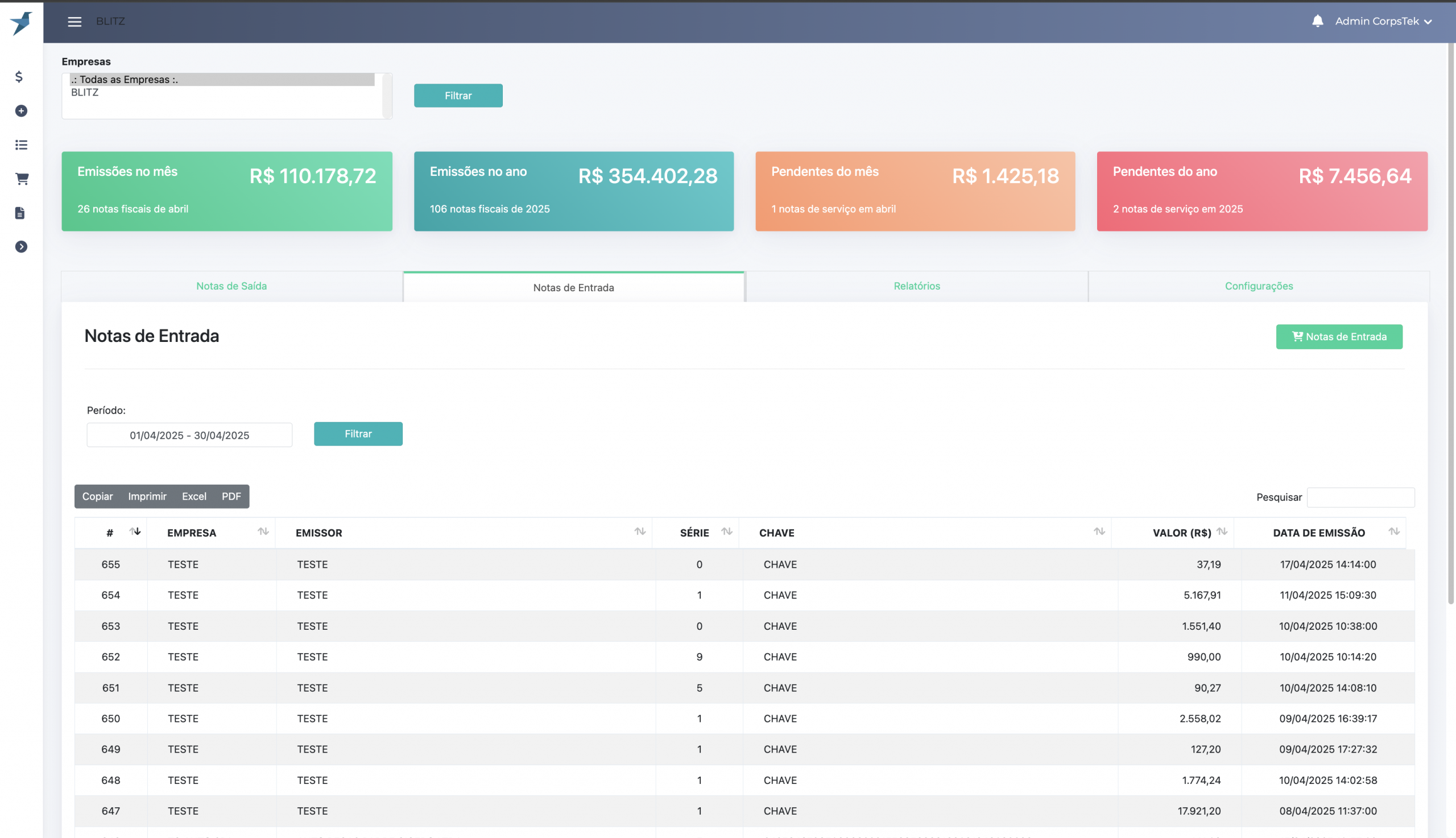The width and height of the screenshot is (1456, 838).
Task: Click the plus circle sidebar icon
Action: [21, 110]
